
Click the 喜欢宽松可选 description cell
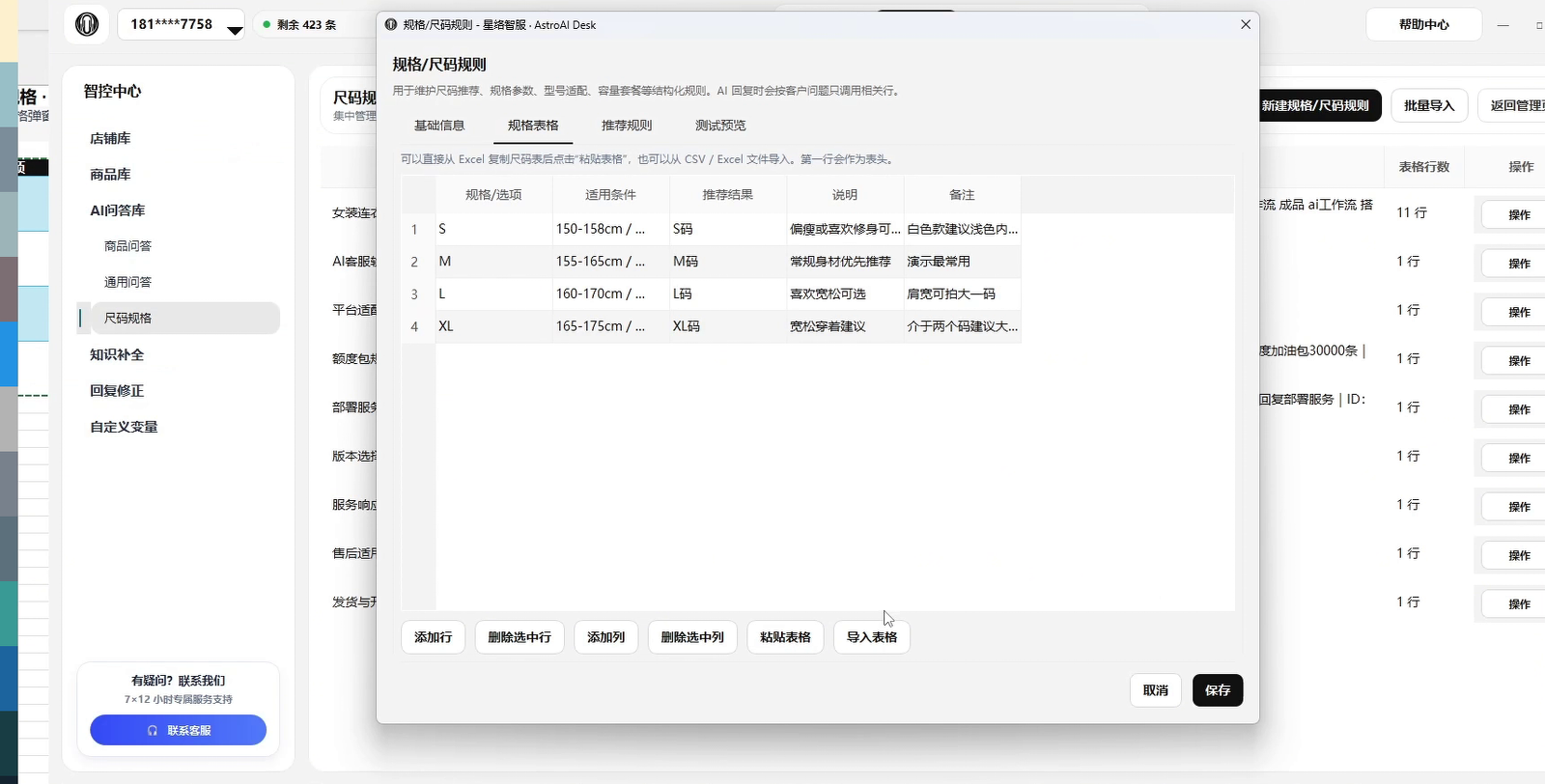point(845,294)
